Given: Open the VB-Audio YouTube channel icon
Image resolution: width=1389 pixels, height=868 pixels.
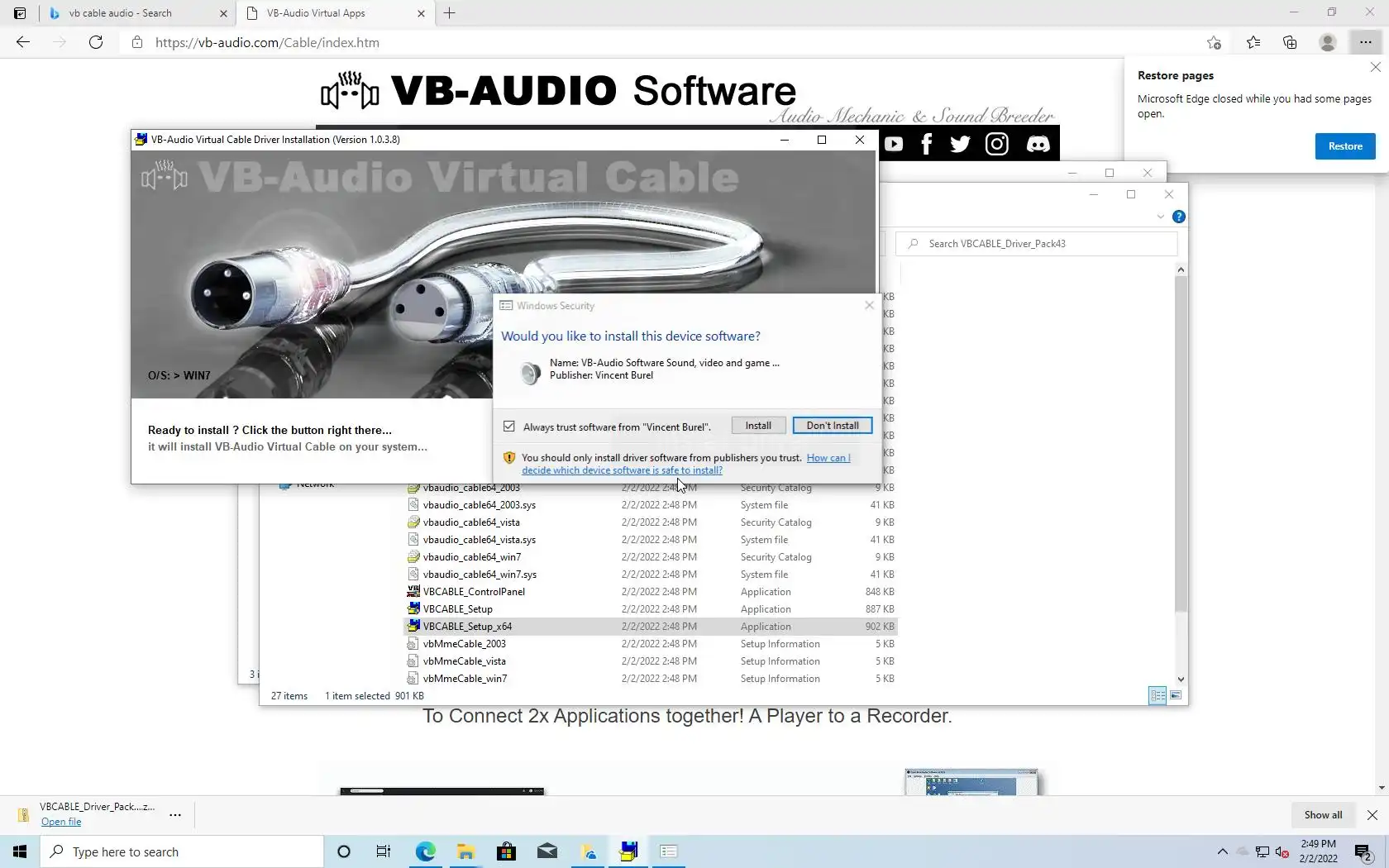Looking at the screenshot, I should pyautogui.click(x=894, y=144).
